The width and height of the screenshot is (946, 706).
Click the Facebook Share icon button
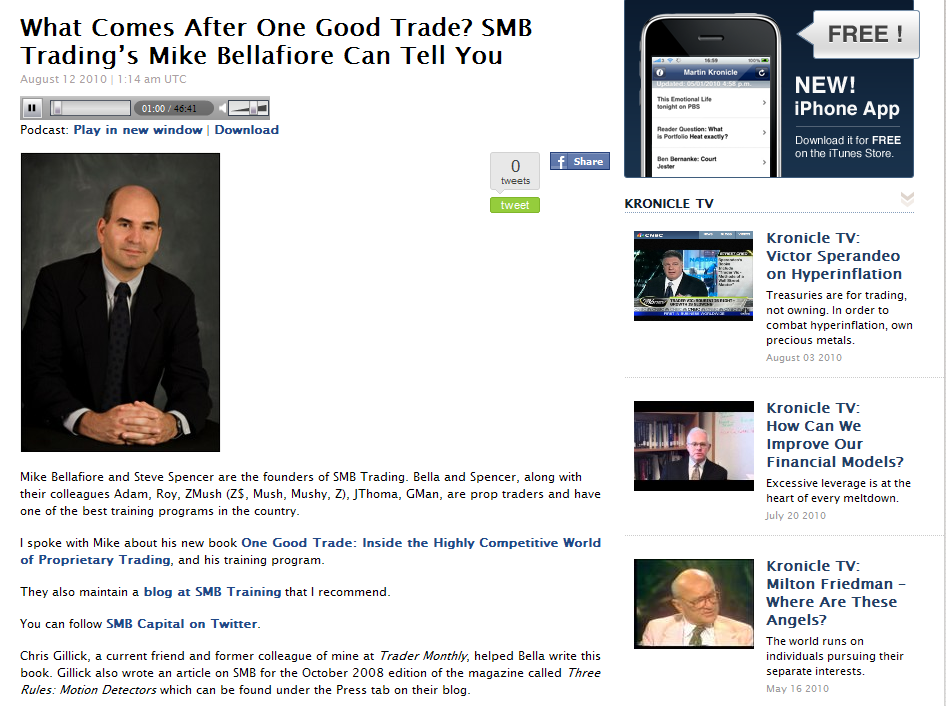click(580, 161)
